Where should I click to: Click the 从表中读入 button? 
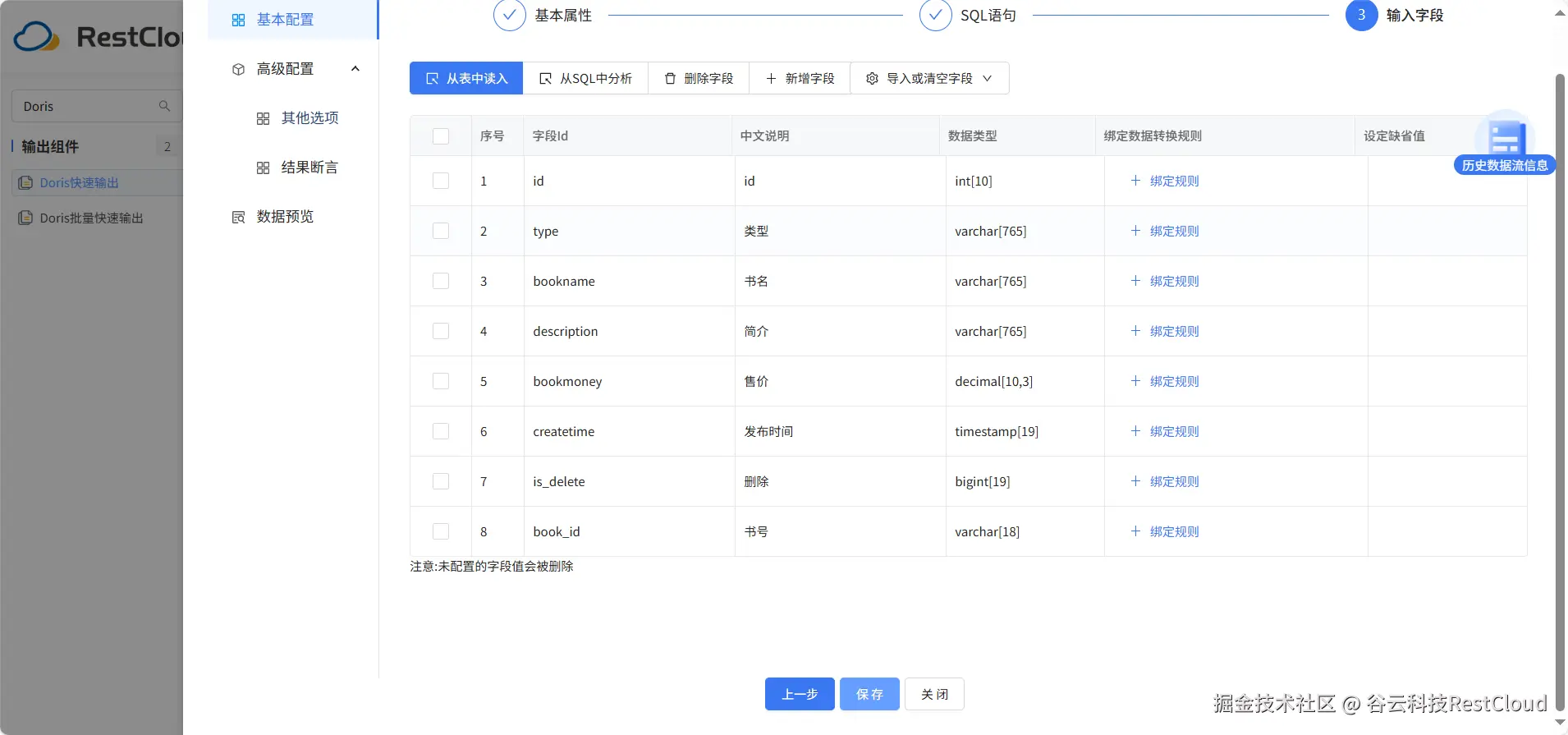click(x=466, y=78)
